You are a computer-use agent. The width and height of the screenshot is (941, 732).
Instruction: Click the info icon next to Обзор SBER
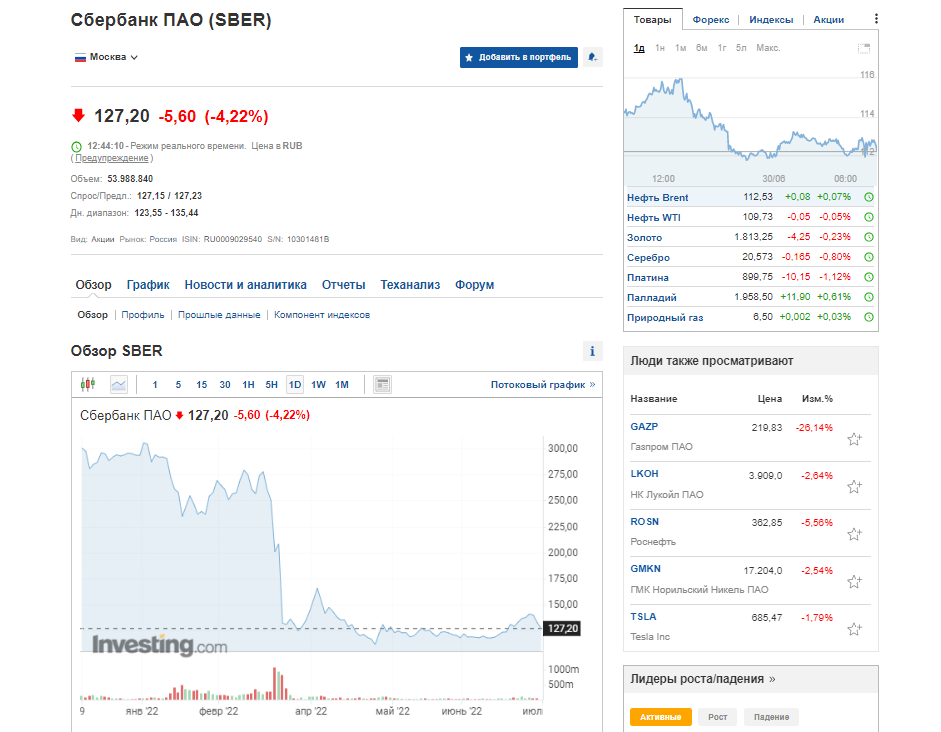pyautogui.click(x=592, y=351)
